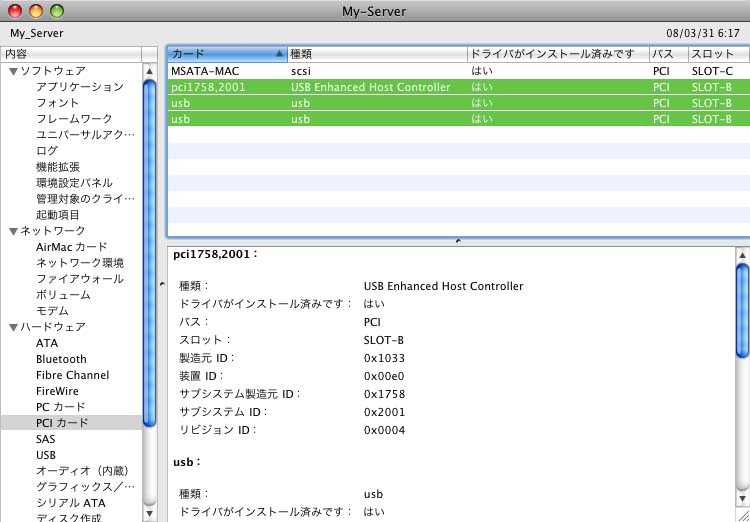The height and width of the screenshot is (522, 750).
Task: Click the scsi type cell
Action: point(301,71)
